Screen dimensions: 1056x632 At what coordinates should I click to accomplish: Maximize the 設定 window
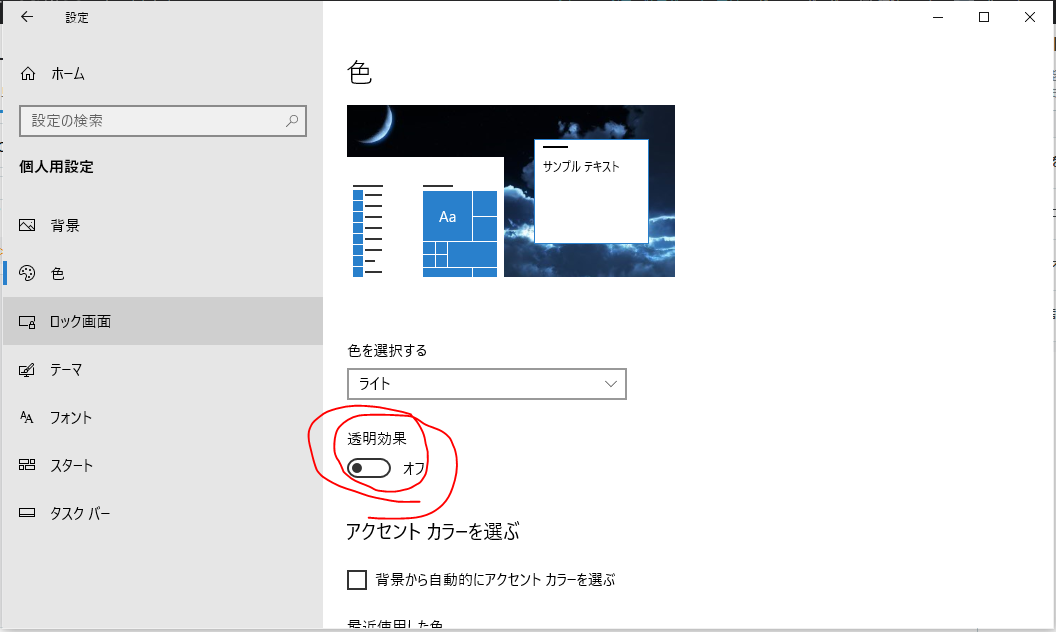click(984, 17)
